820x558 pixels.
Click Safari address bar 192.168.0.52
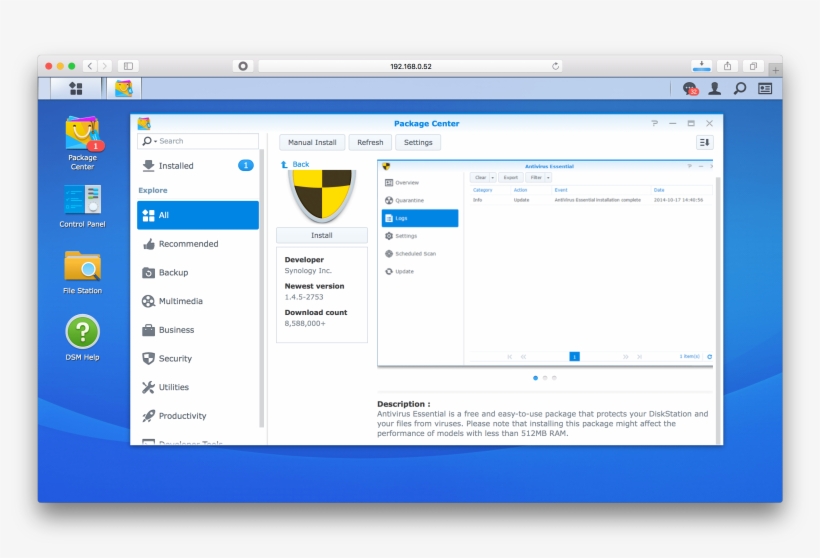(x=411, y=66)
